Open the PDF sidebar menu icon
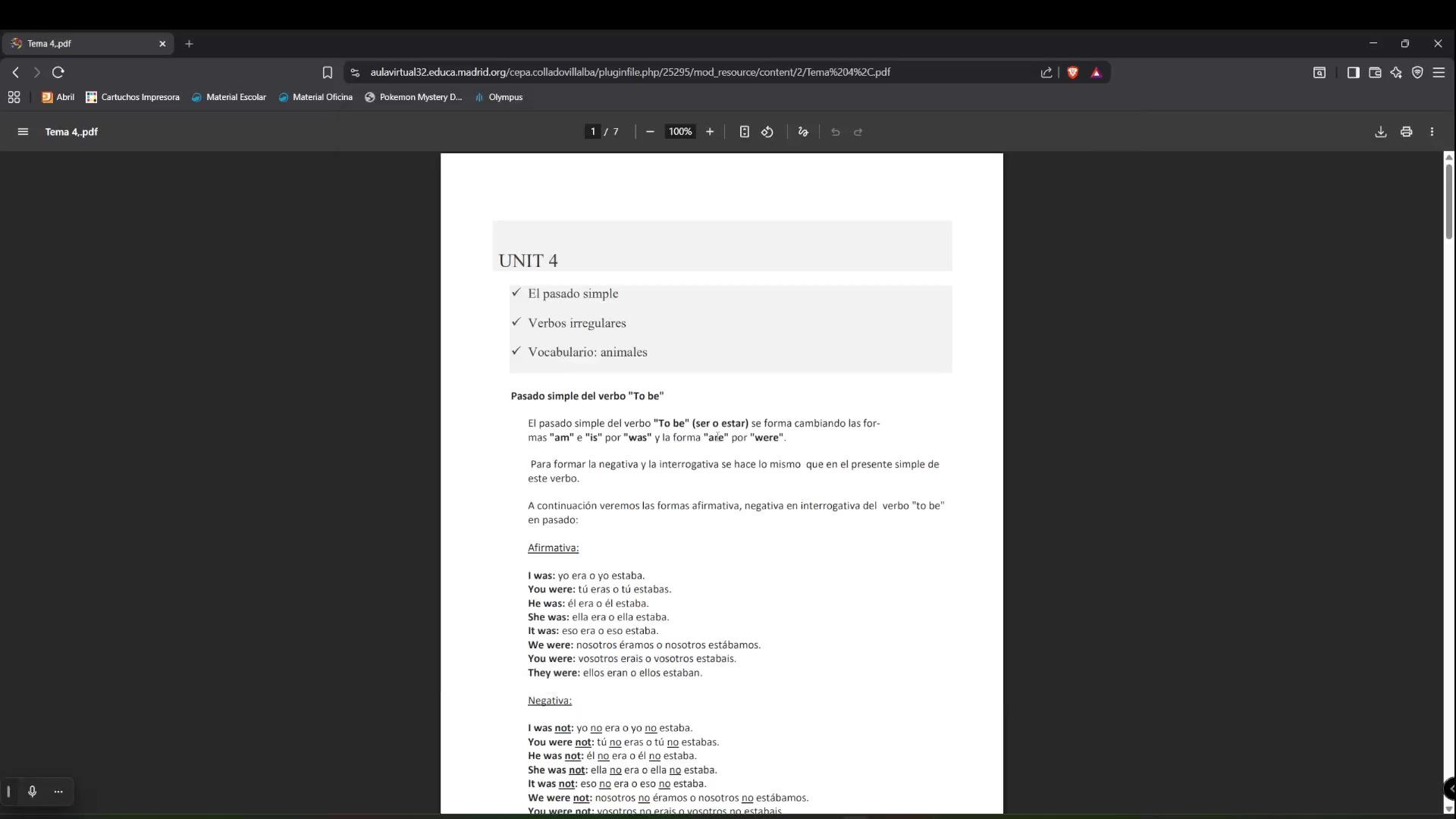 click(x=23, y=132)
